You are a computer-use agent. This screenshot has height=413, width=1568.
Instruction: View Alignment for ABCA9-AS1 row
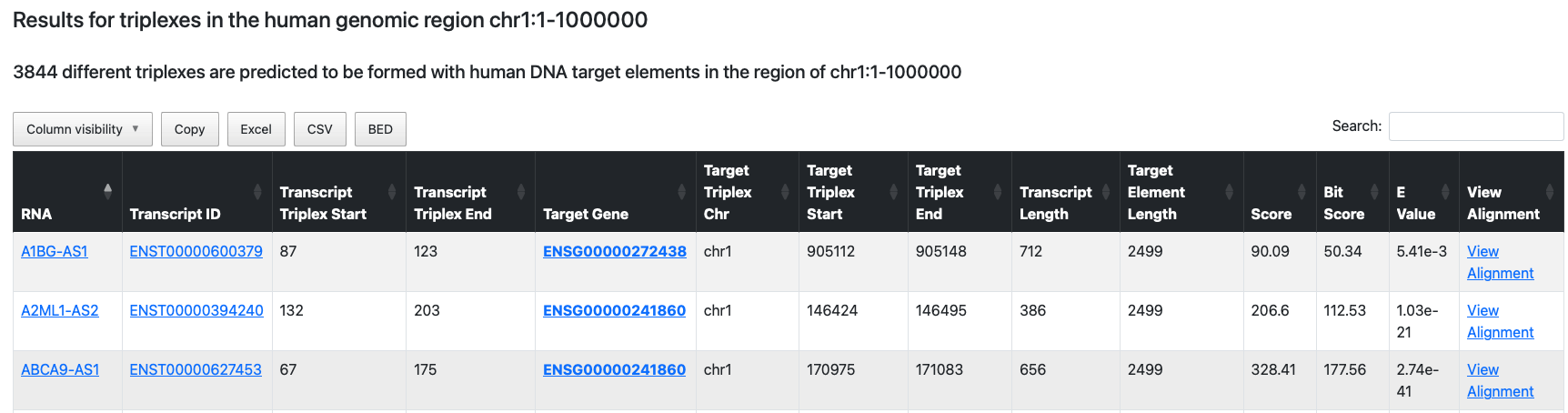[1500, 380]
